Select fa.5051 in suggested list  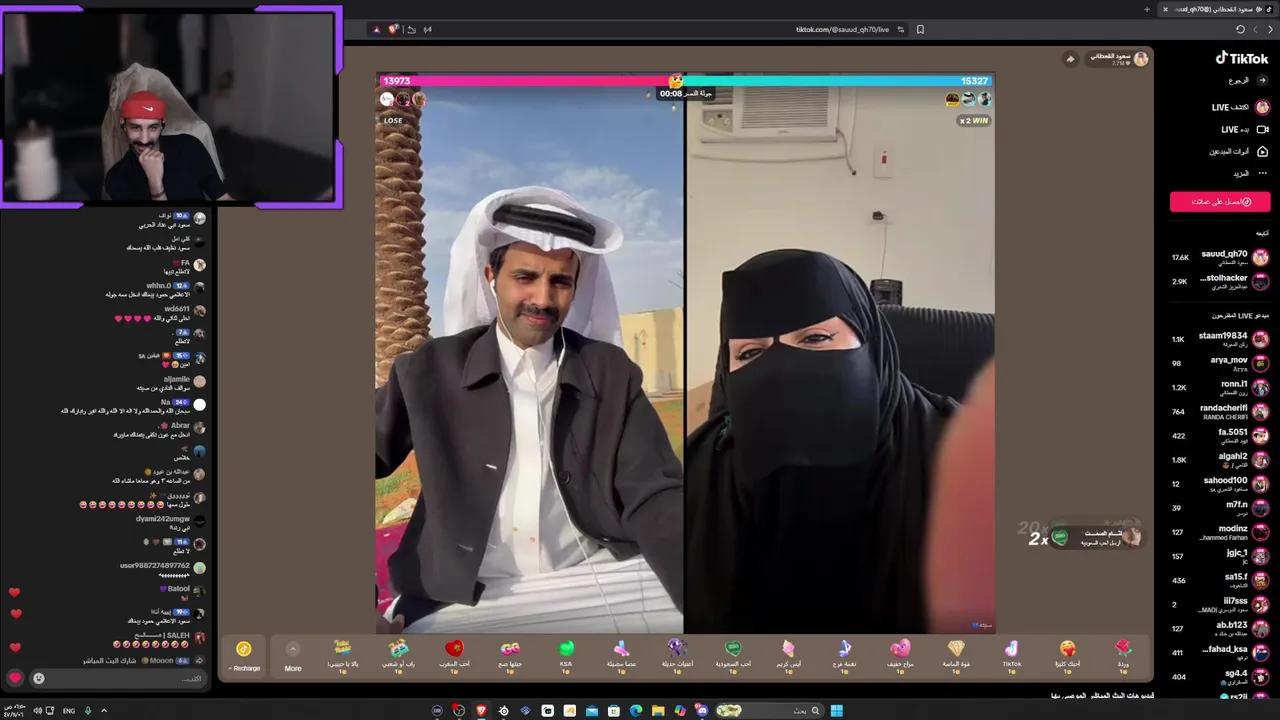(1221, 435)
